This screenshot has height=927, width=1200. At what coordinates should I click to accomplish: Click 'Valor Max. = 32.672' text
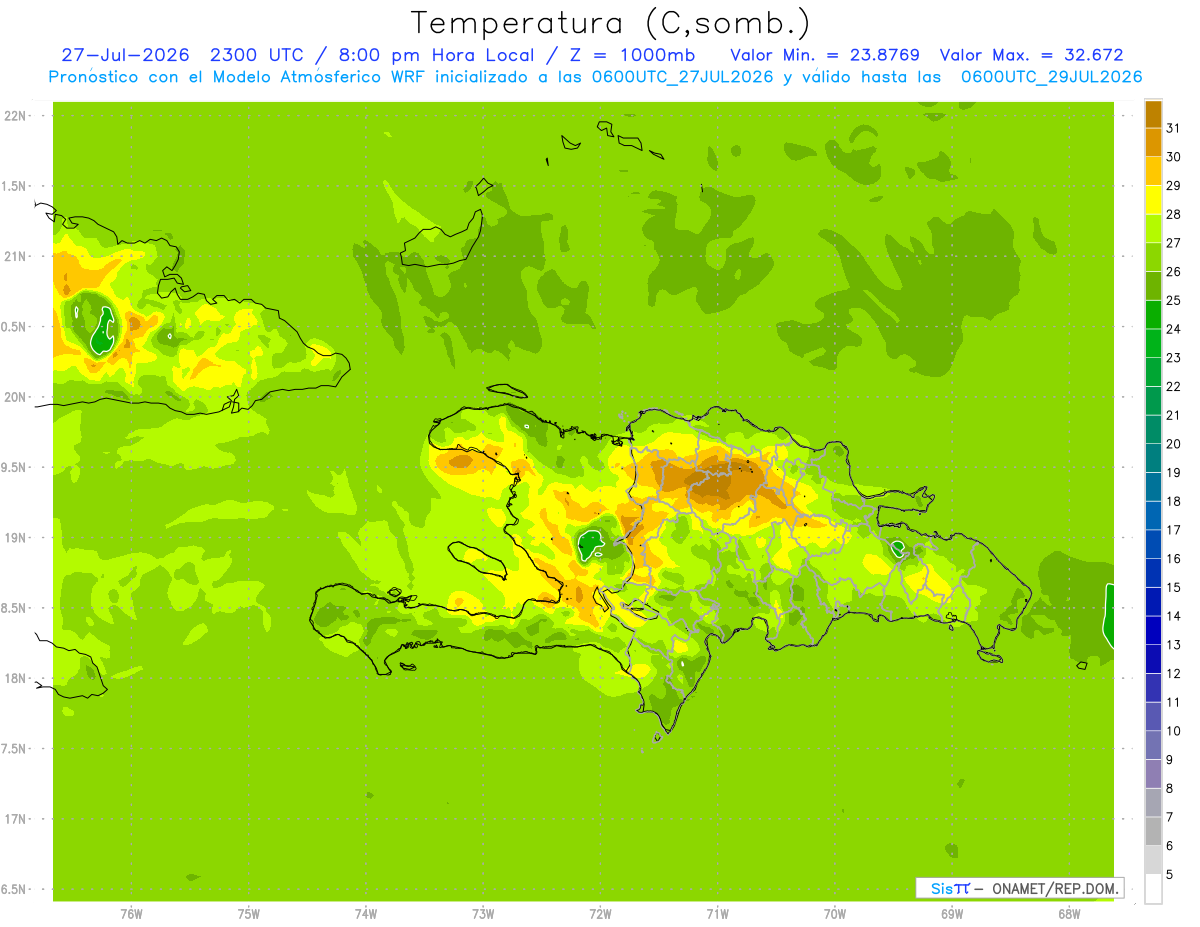(1032, 55)
